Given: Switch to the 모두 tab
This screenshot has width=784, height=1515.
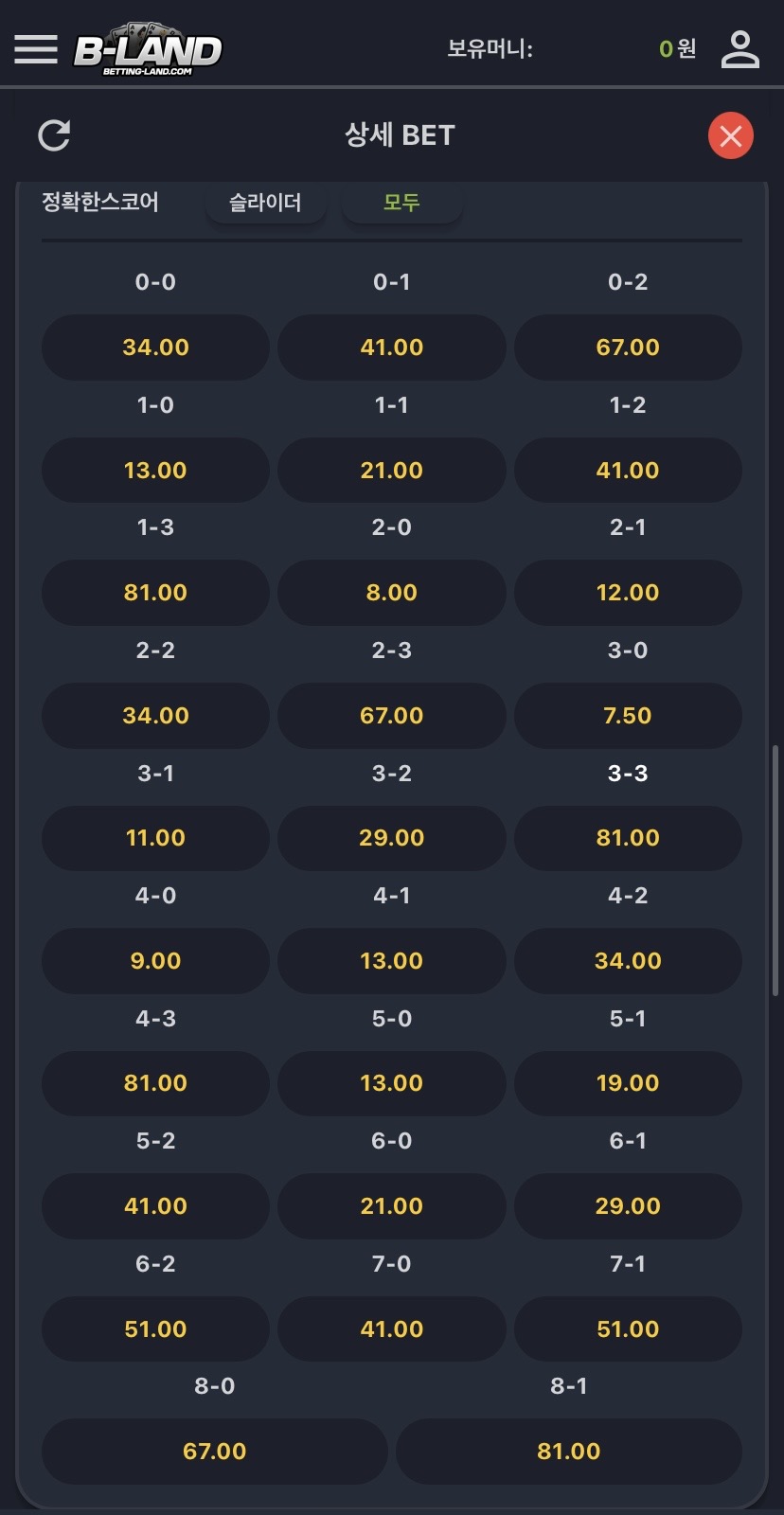Looking at the screenshot, I should (401, 203).
